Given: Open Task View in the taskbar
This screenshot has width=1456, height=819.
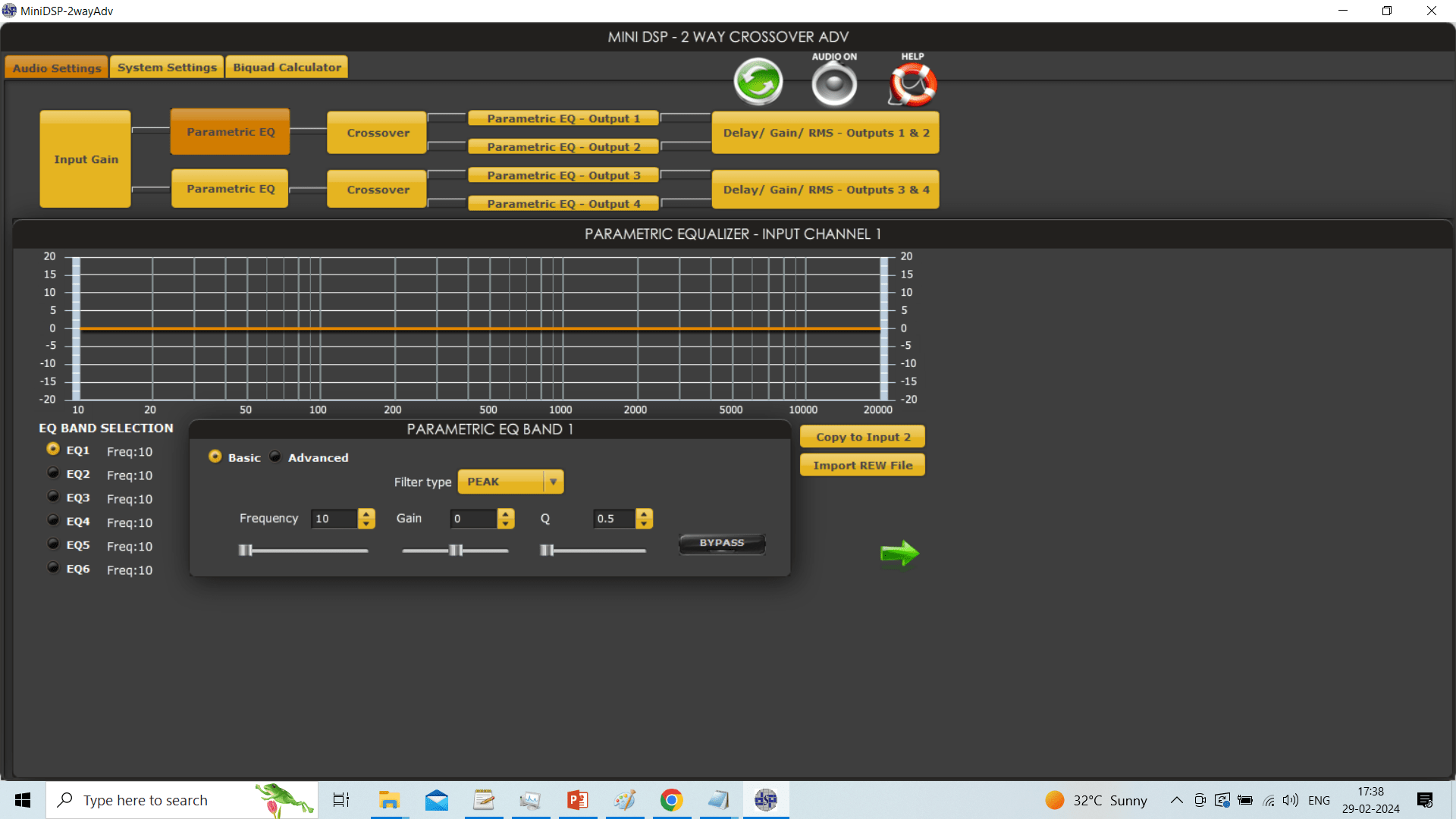Looking at the screenshot, I should (x=341, y=800).
